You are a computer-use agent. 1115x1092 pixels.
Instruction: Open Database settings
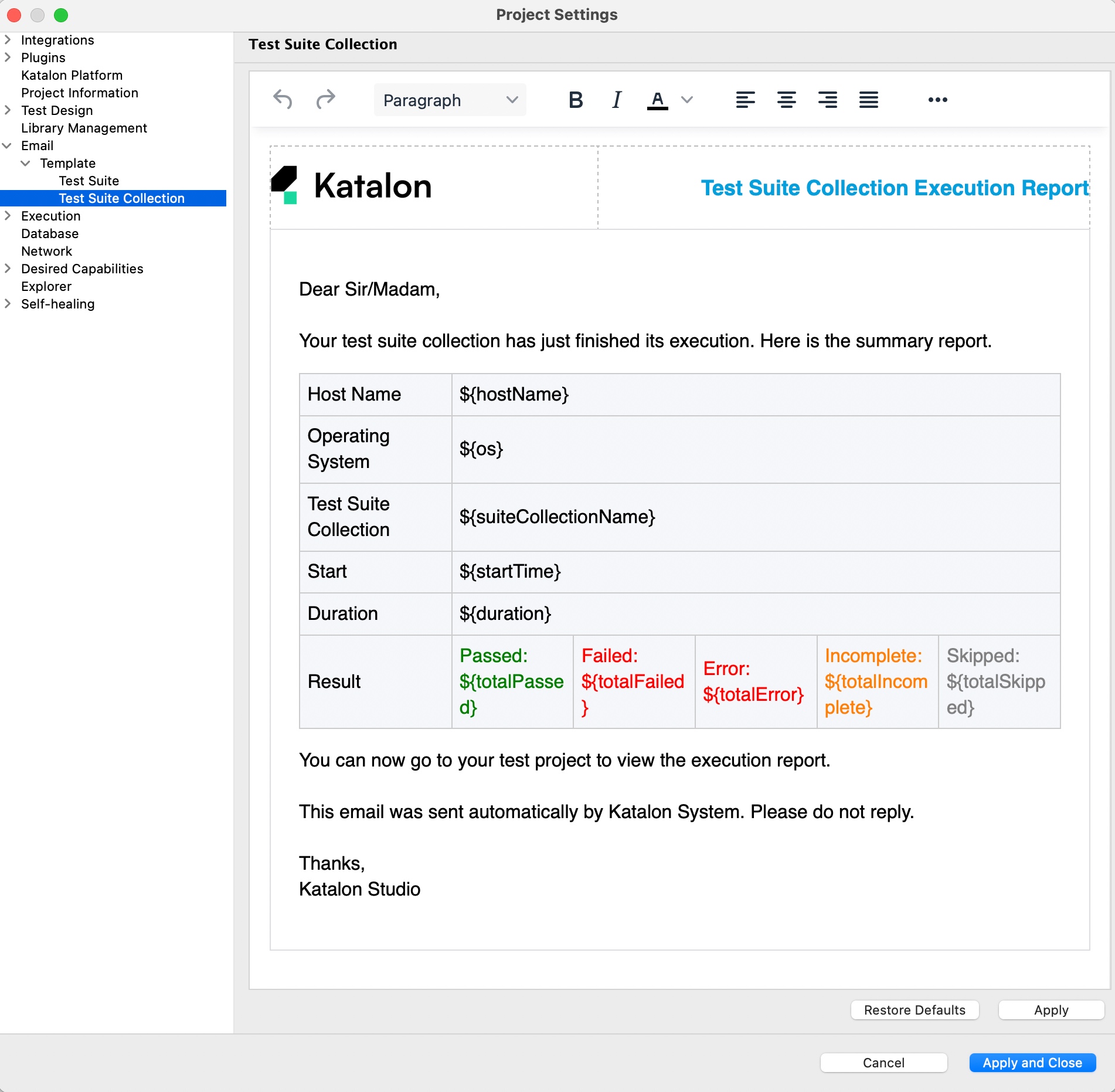tap(50, 233)
